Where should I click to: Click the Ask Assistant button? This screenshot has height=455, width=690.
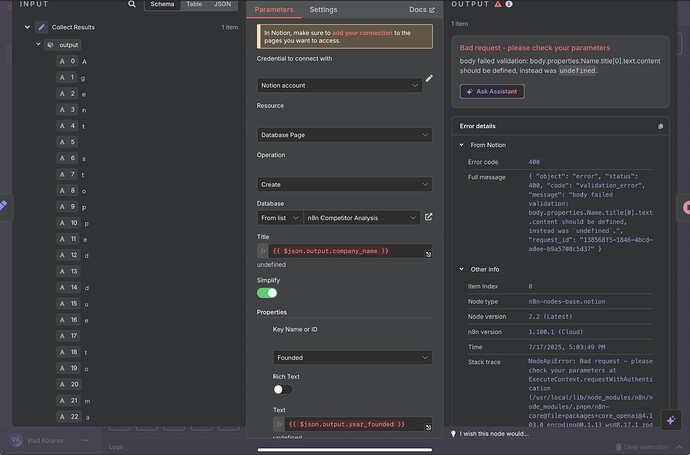point(492,92)
